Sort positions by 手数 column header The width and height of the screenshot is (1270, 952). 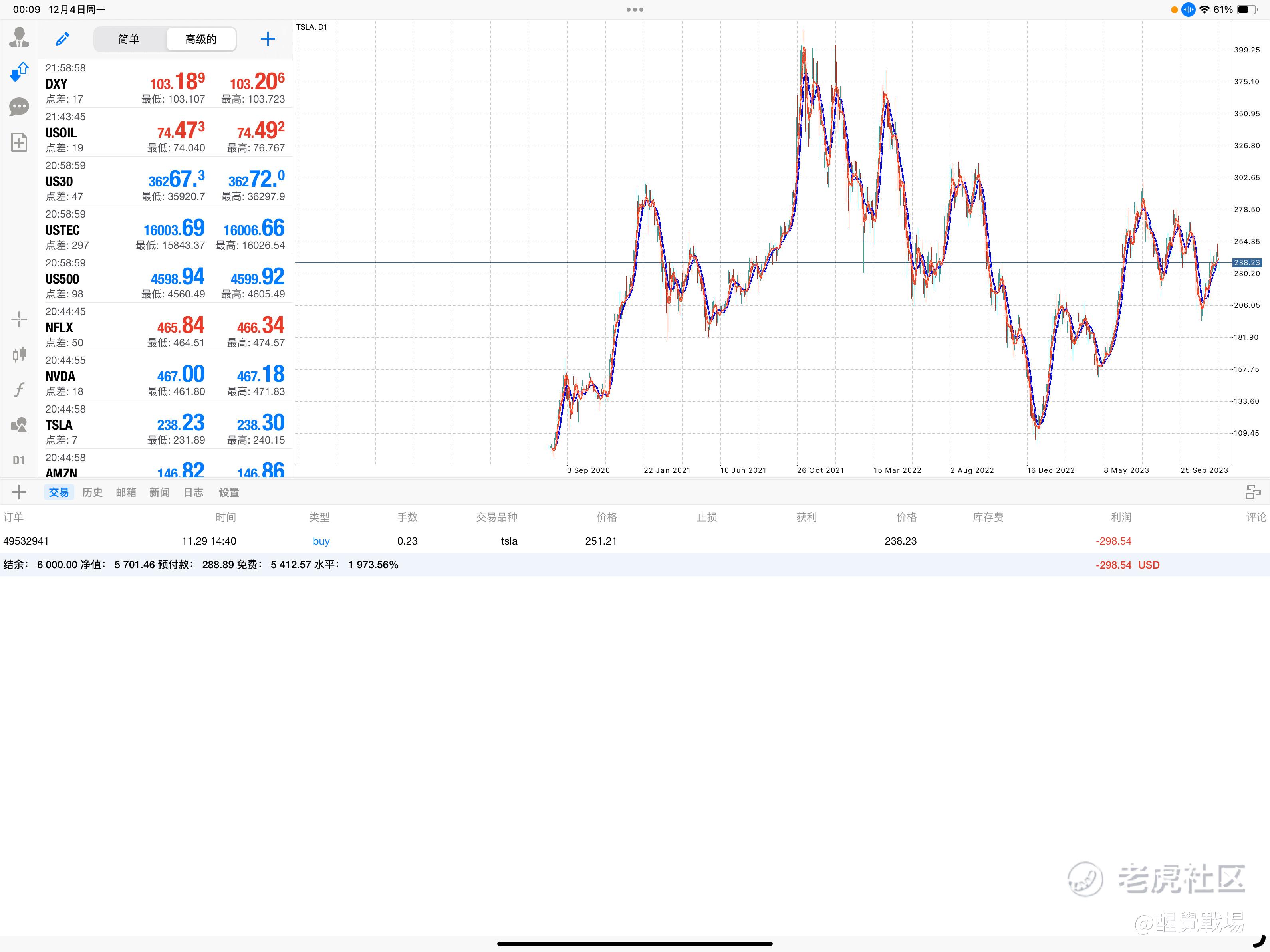pyautogui.click(x=407, y=518)
